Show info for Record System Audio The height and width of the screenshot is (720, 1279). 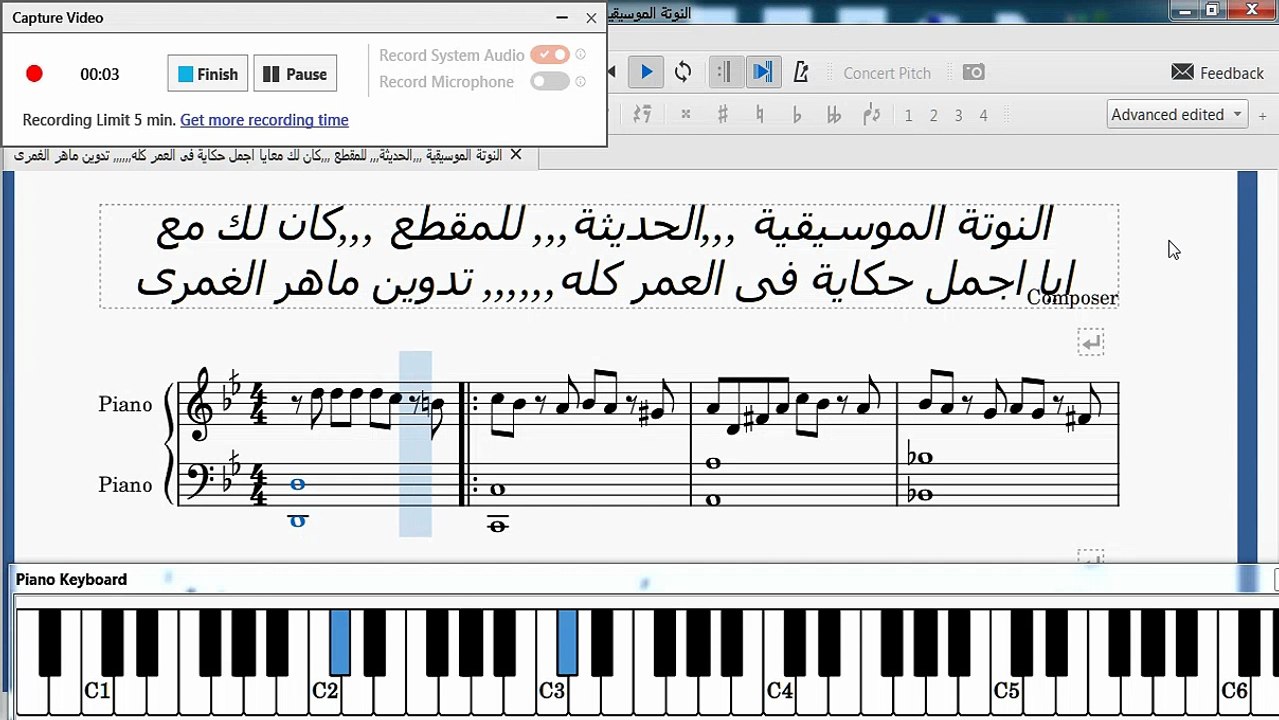tap(581, 55)
